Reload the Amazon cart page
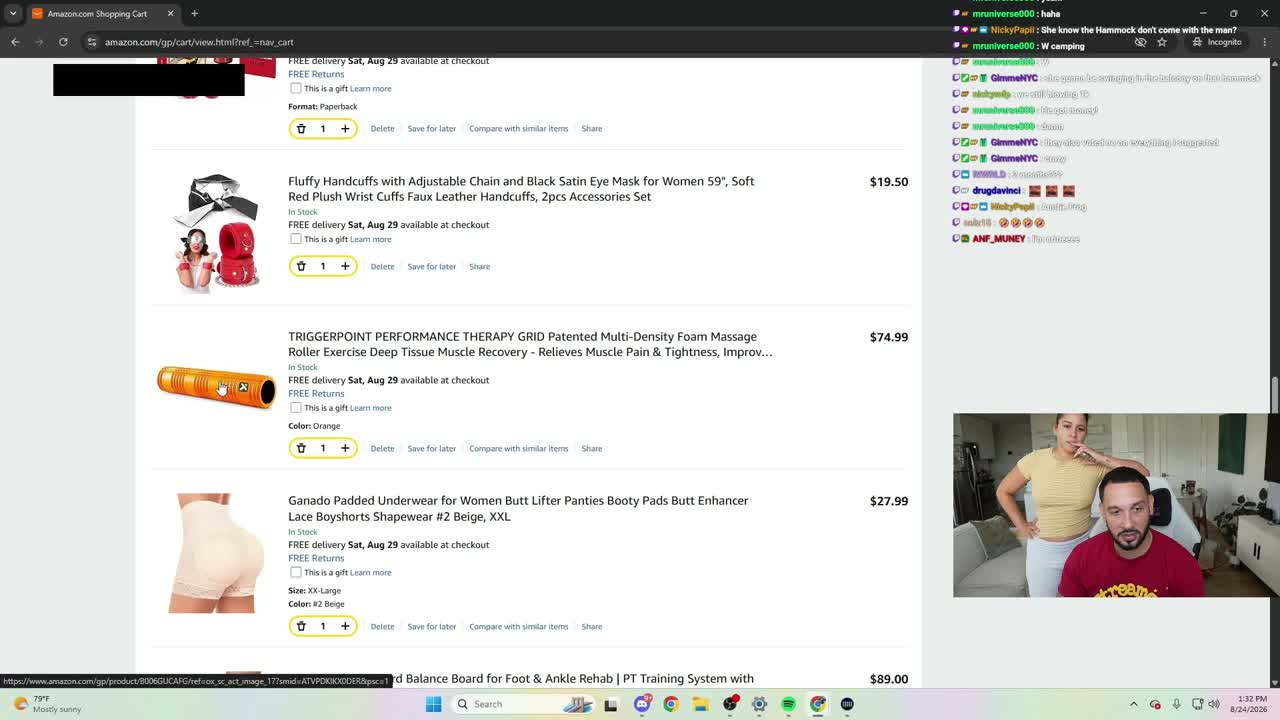Image resolution: width=1280 pixels, height=720 pixels. 63,42
